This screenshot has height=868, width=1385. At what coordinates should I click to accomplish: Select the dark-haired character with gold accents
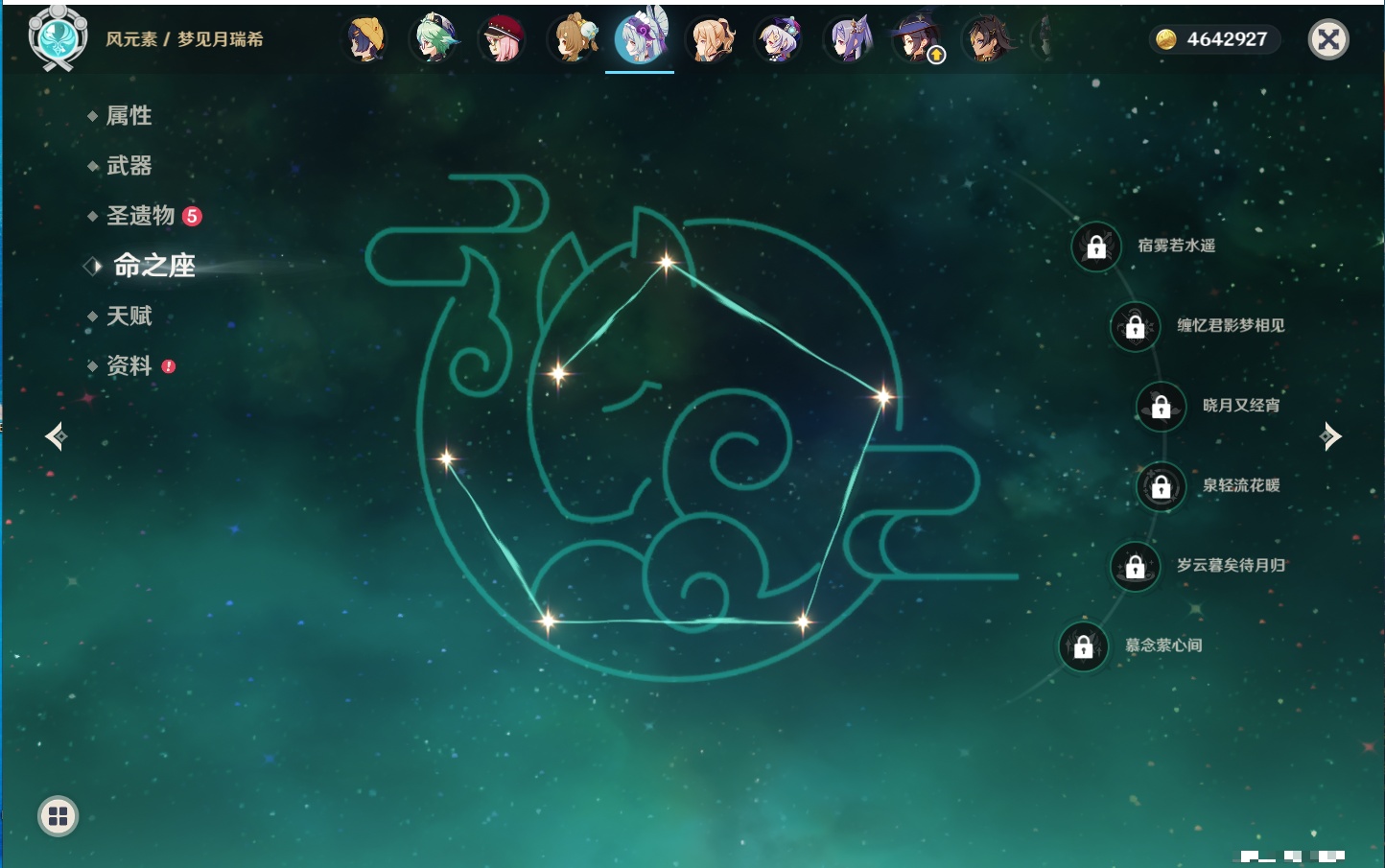[x=987, y=39]
